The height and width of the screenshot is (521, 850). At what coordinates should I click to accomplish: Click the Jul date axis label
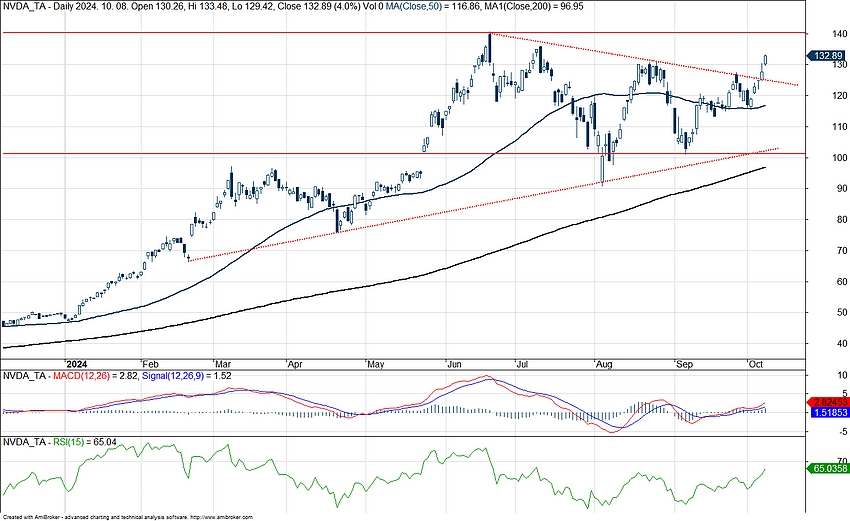pos(523,364)
